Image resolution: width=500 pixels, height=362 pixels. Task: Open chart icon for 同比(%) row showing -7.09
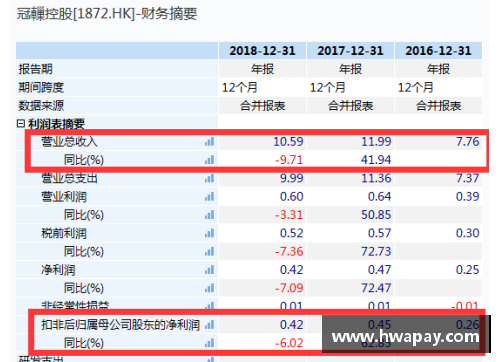point(209,288)
